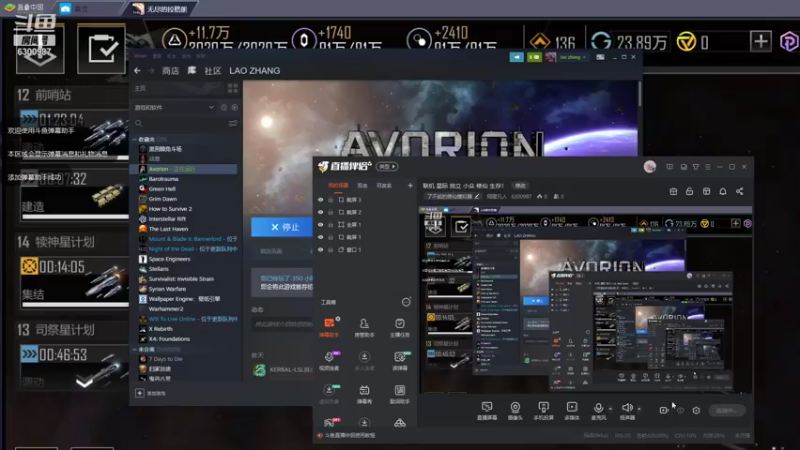The height and width of the screenshot is (450, 800).
Task: Open the 歌词助手 tool icon
Action: 399,394
